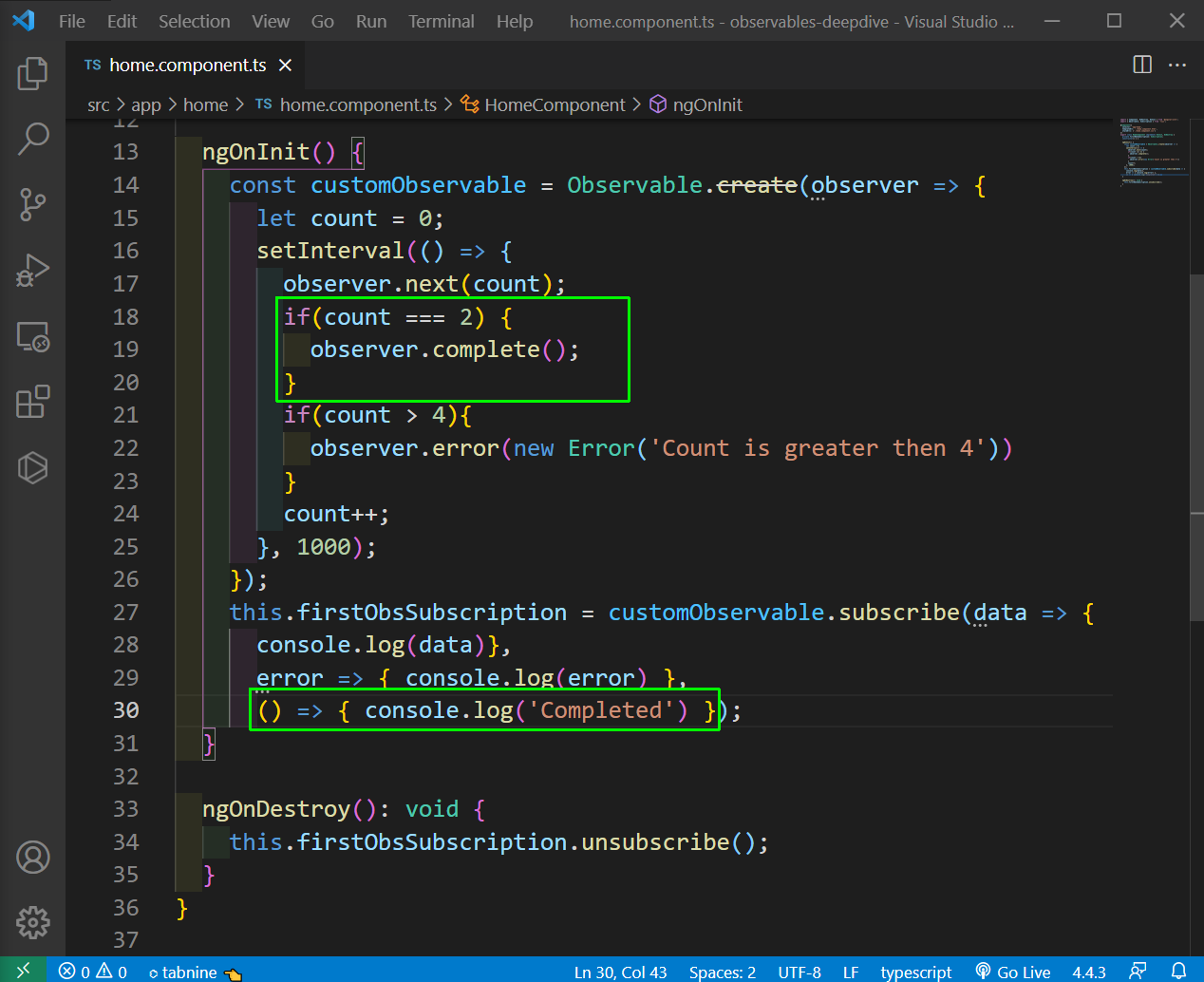The height and width of the screenshot is (982, 1204).
Task: Click the customObservable constant on line 14
Action: point(419,185)
